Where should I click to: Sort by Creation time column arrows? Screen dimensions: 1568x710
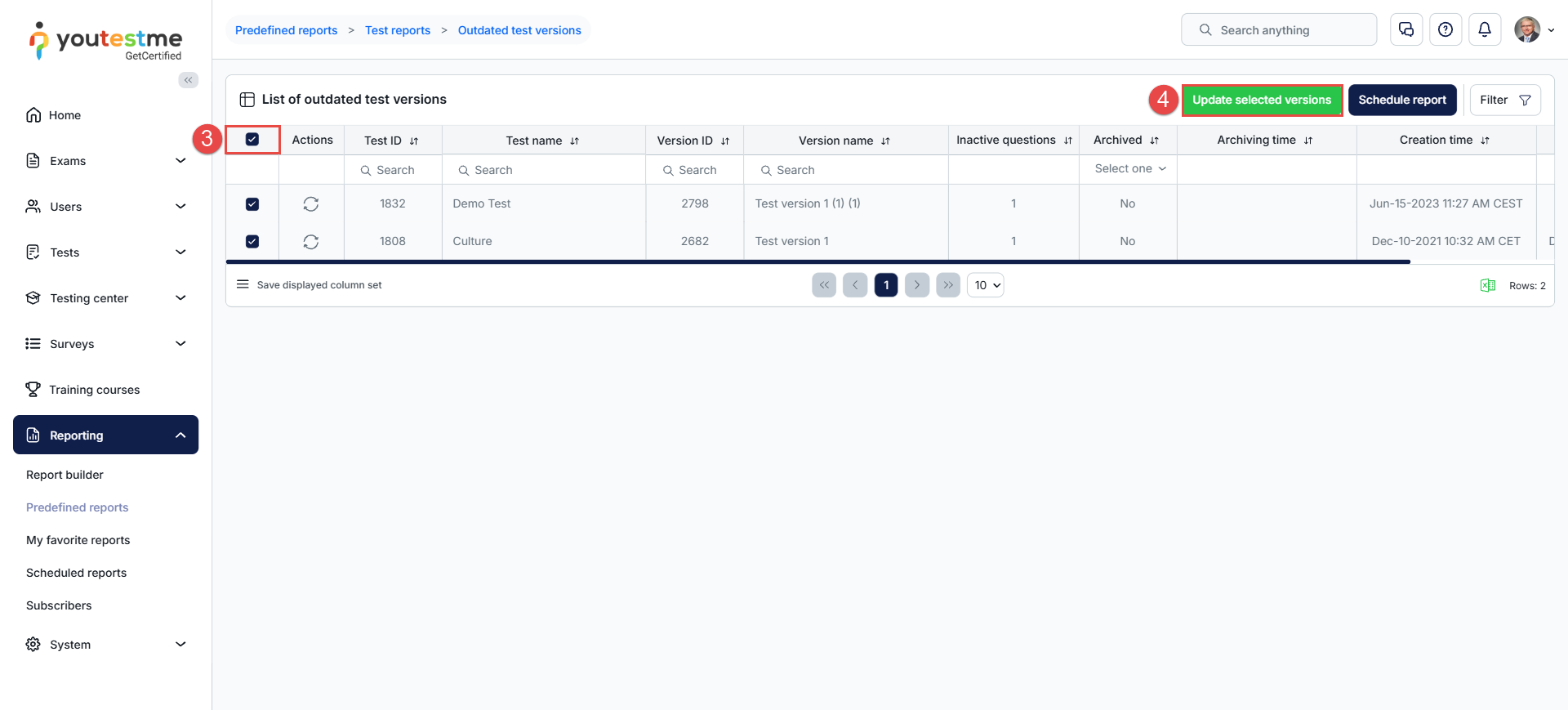click(x=1486, y=141)
